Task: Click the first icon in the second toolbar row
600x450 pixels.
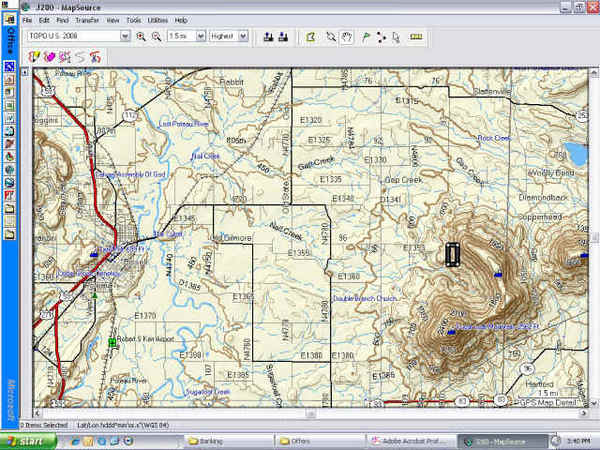Action: click(x=34, y=57)
